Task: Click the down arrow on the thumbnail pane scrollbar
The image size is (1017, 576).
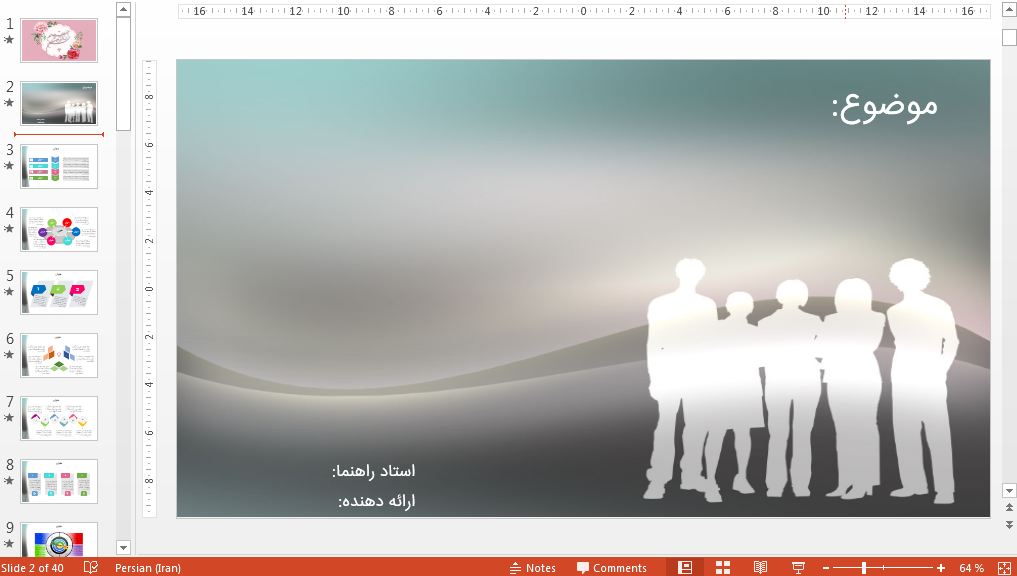Action: pyautogui.click(x=122, y=548)
